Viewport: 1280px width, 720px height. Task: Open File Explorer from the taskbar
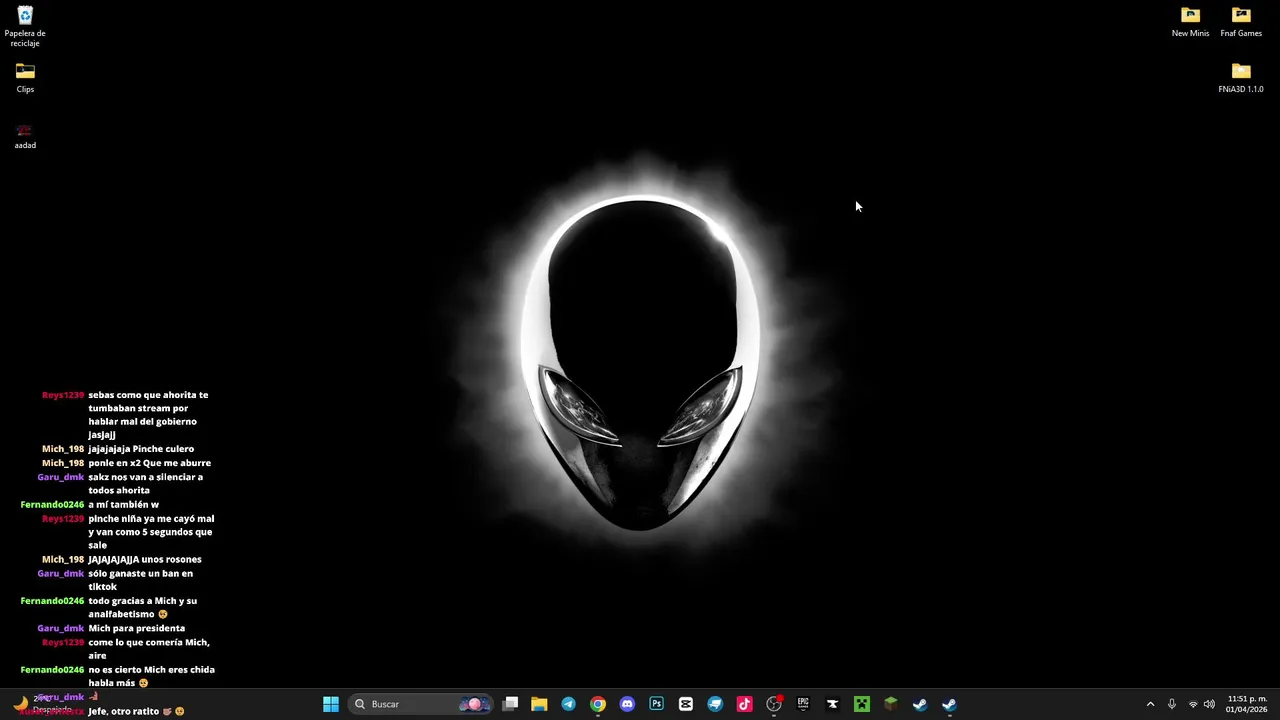click(x=539, y=704)
